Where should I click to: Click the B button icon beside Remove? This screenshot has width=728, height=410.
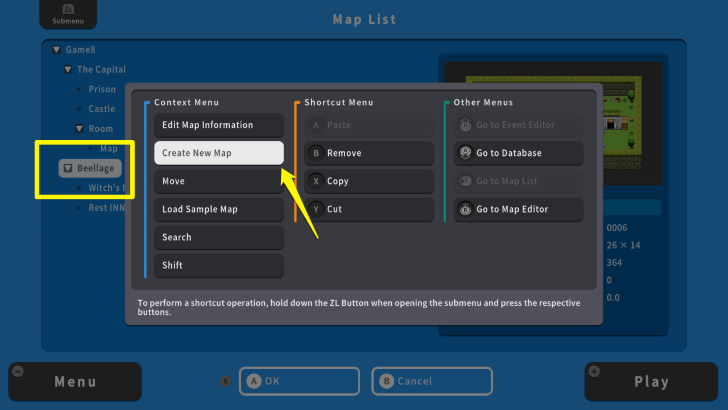click(316, 153)
